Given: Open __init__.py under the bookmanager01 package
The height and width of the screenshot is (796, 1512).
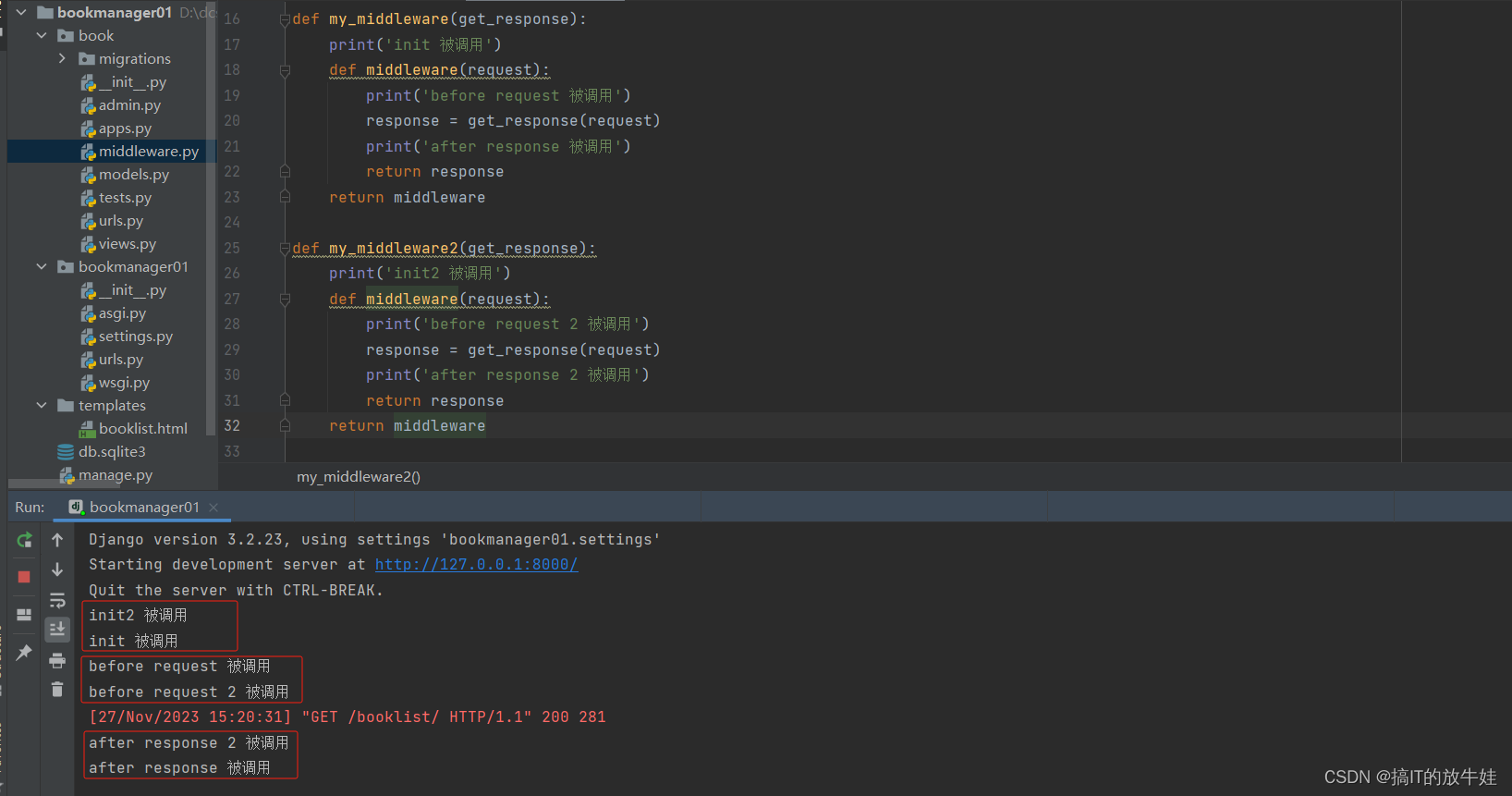Looking at the screenshot, I should (124, 290).
